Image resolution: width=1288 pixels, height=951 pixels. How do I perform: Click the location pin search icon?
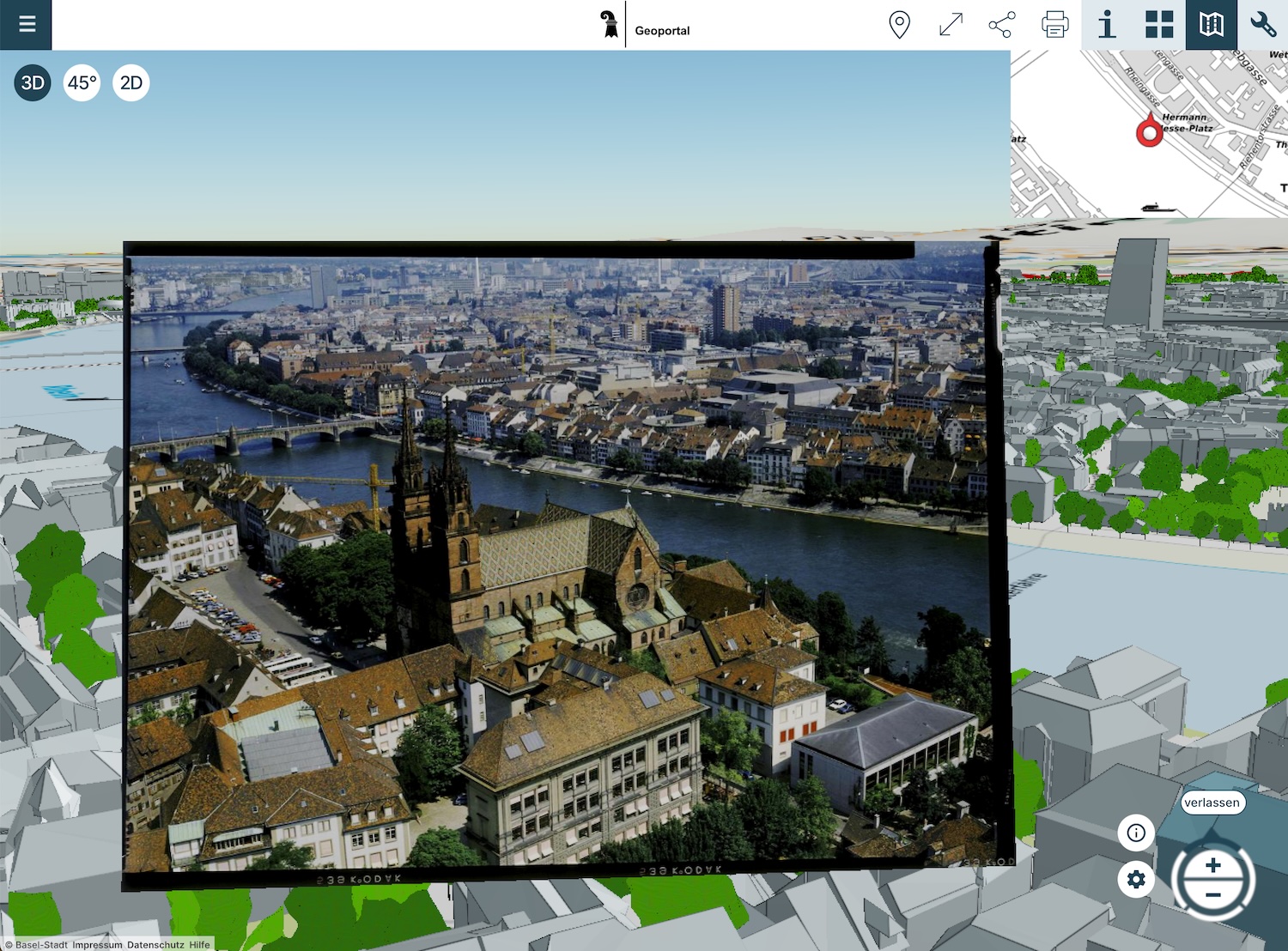(x=899, y=25)
